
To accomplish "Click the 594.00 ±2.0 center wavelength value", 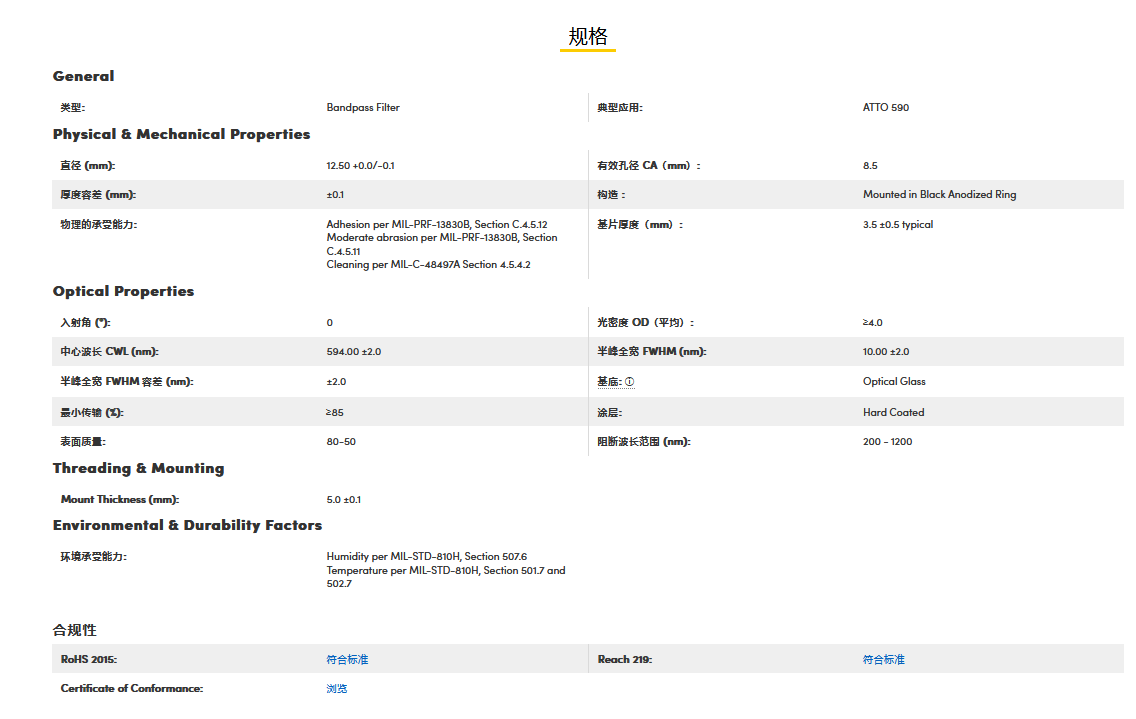I will 353,352.
